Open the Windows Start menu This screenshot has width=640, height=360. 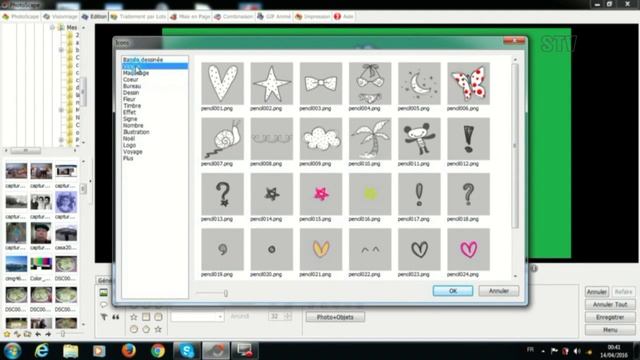click(12, 351)
